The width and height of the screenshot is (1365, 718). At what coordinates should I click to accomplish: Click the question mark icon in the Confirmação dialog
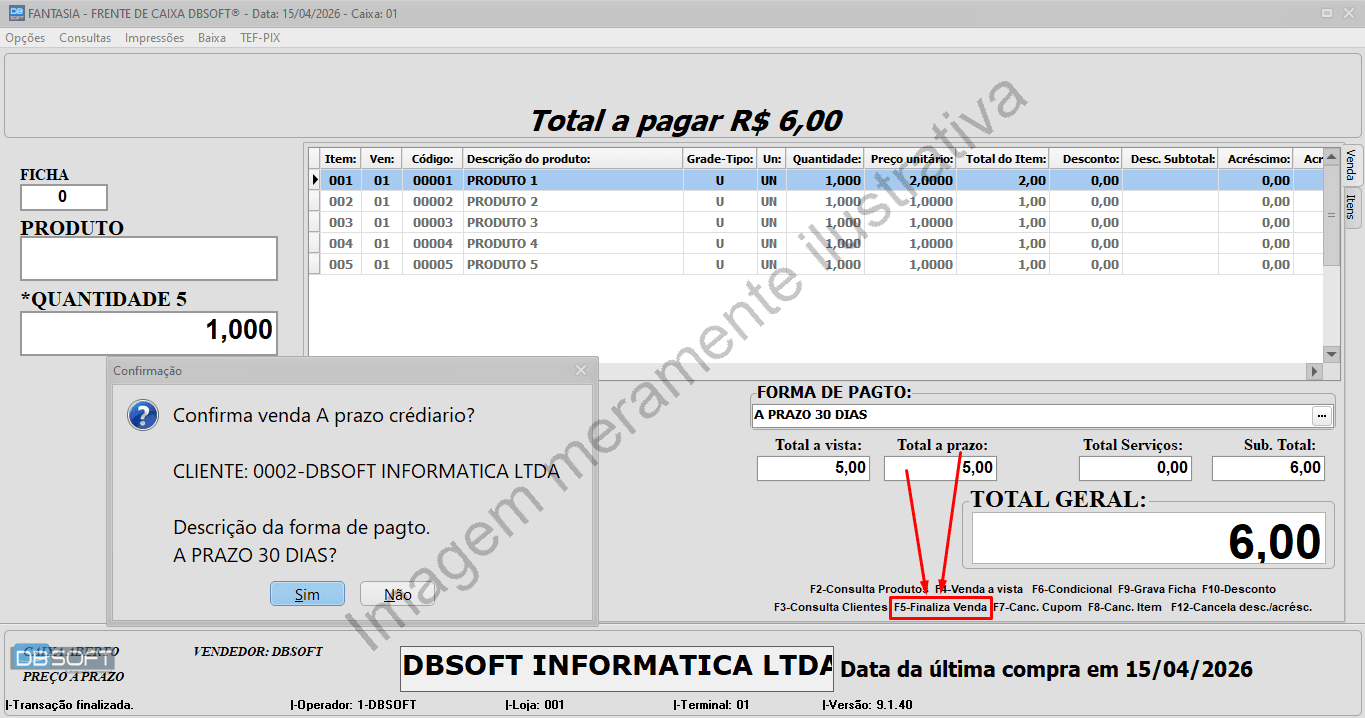(x=143, y=415)
